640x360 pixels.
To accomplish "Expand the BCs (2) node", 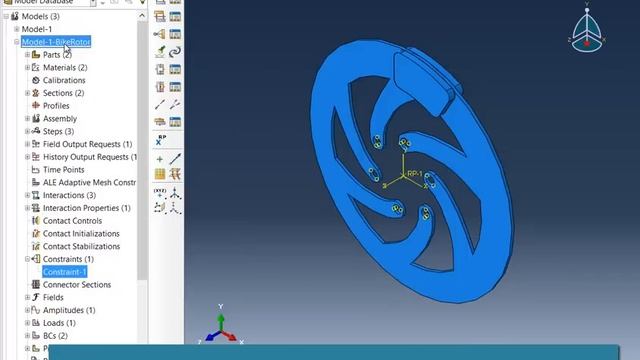I will point(27,336).
